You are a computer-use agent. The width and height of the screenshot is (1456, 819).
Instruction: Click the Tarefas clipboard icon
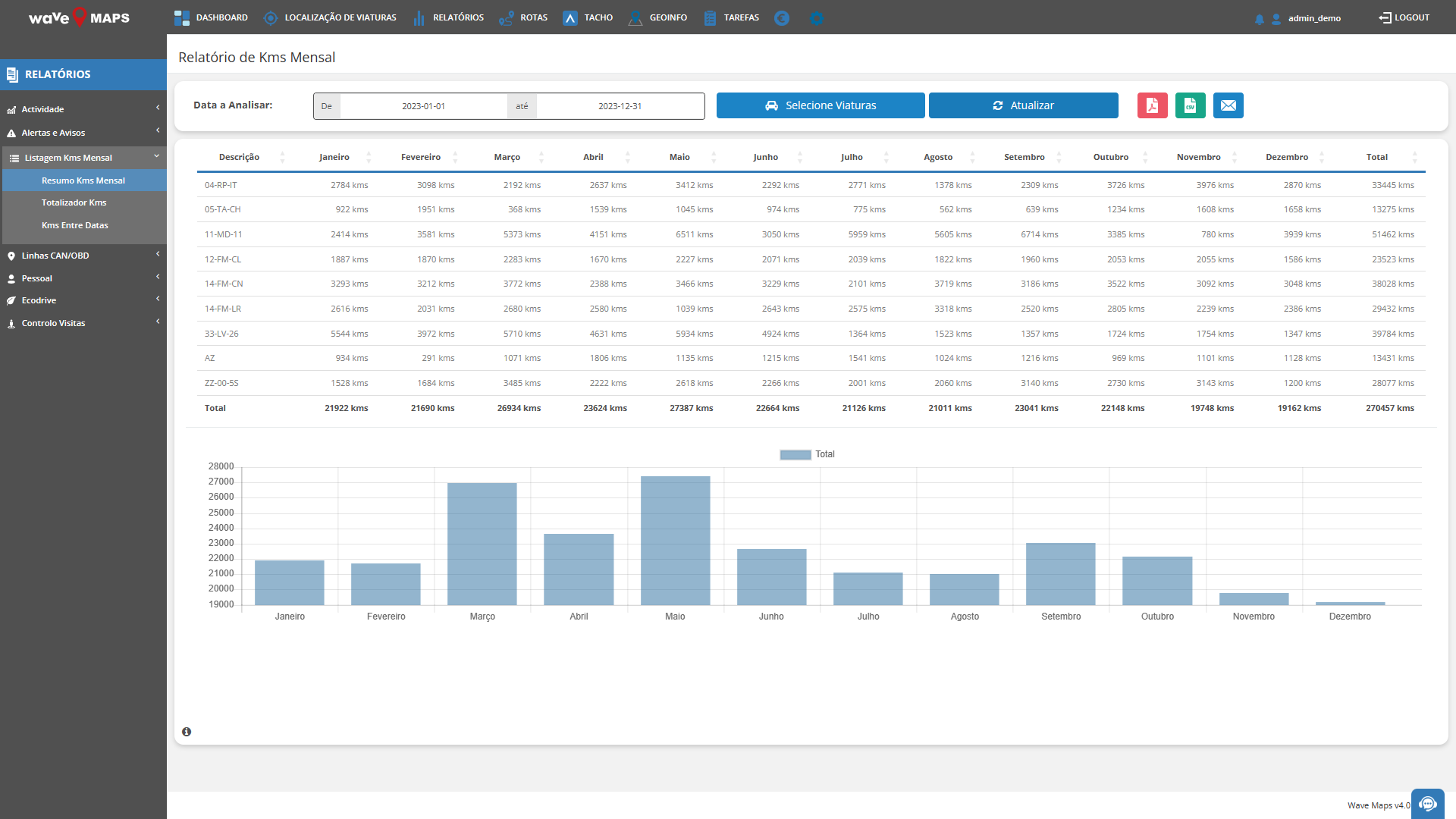[710, 17]
